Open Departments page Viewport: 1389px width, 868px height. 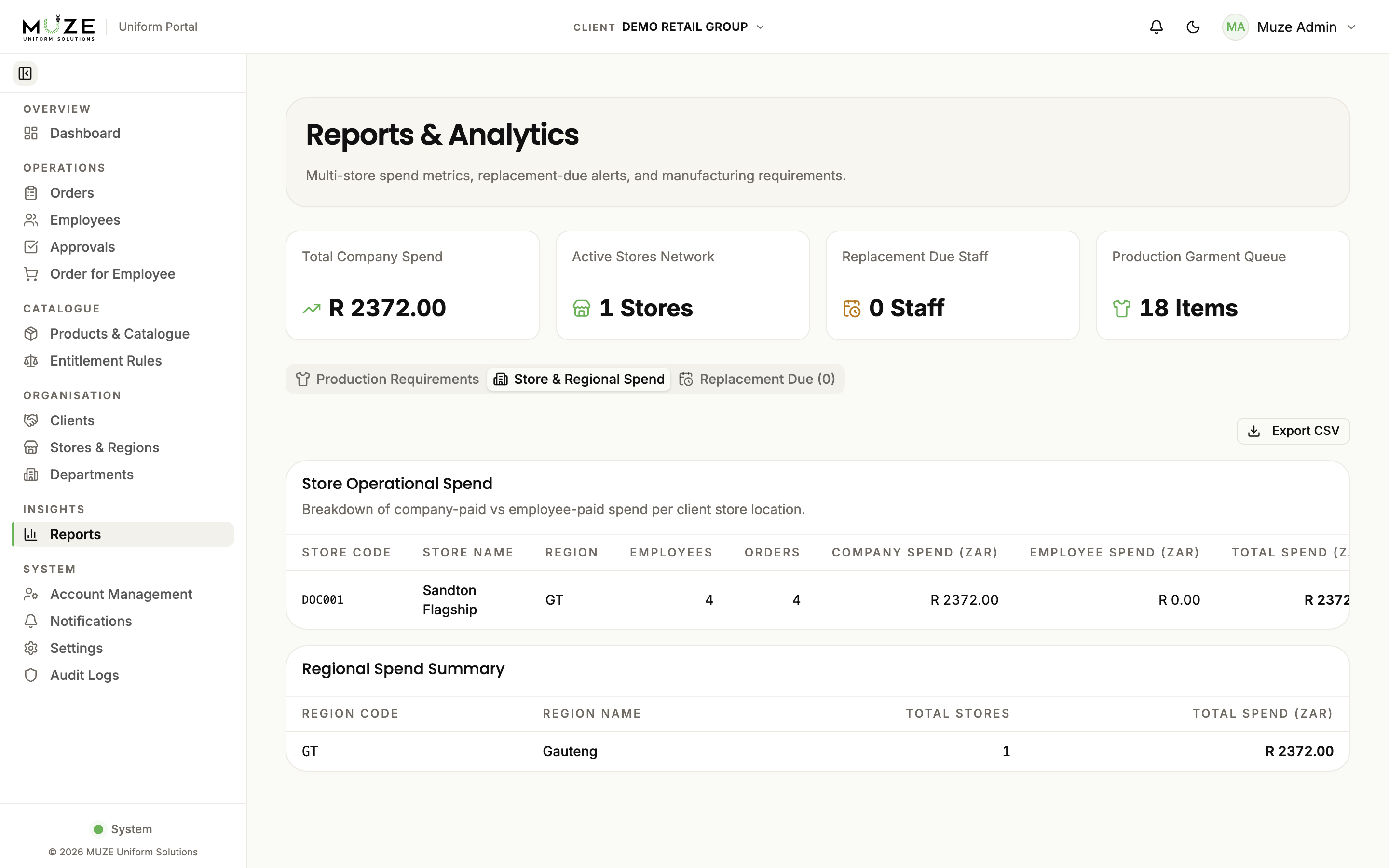[x=123, y=474]
